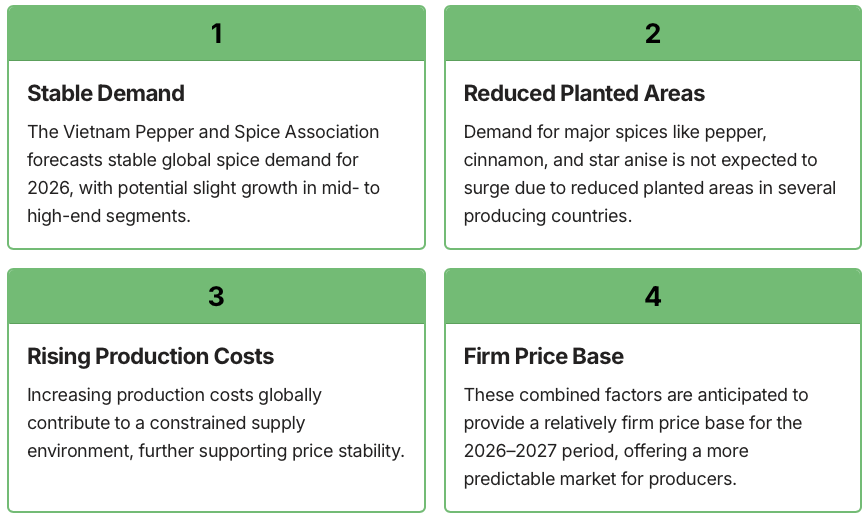The width and height of the screenshot is (868, 520).
Task: Click the 2026–2027 period text
Action: (533, 451)
